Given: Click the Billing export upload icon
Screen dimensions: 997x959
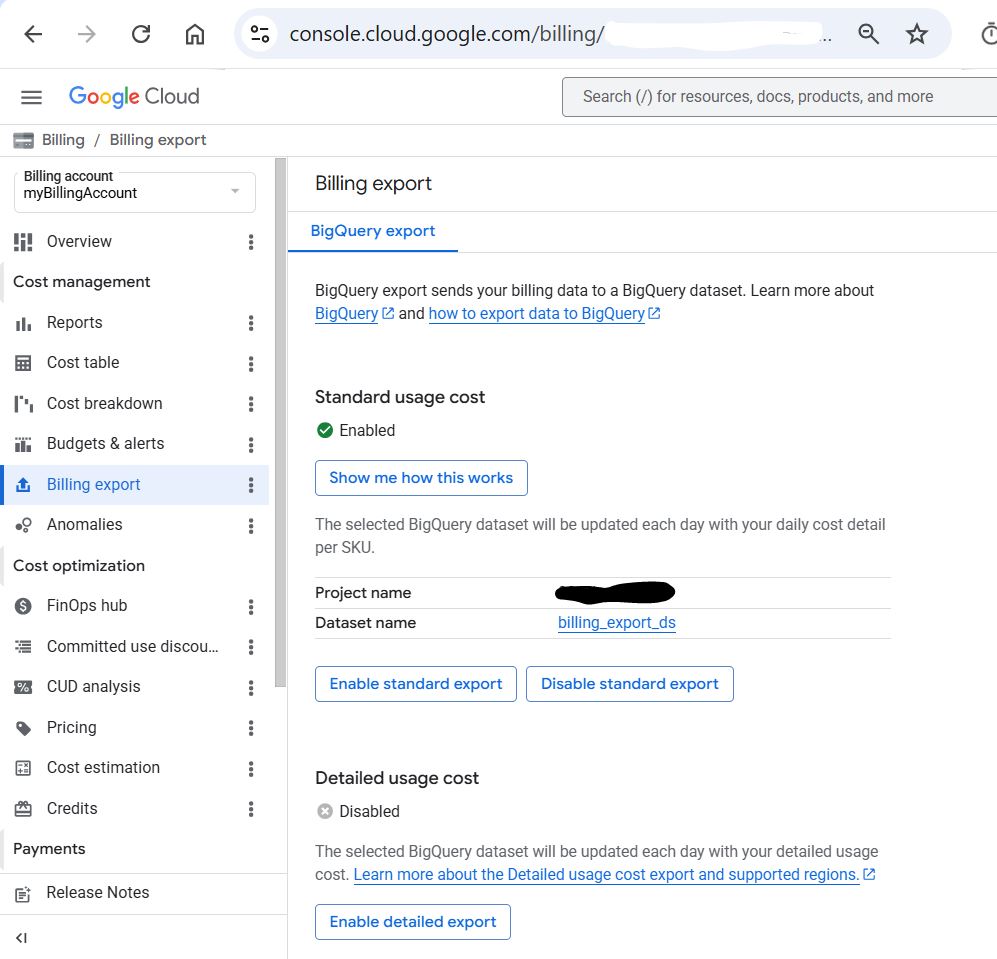Looking at the screenshot, I should 23,485.
